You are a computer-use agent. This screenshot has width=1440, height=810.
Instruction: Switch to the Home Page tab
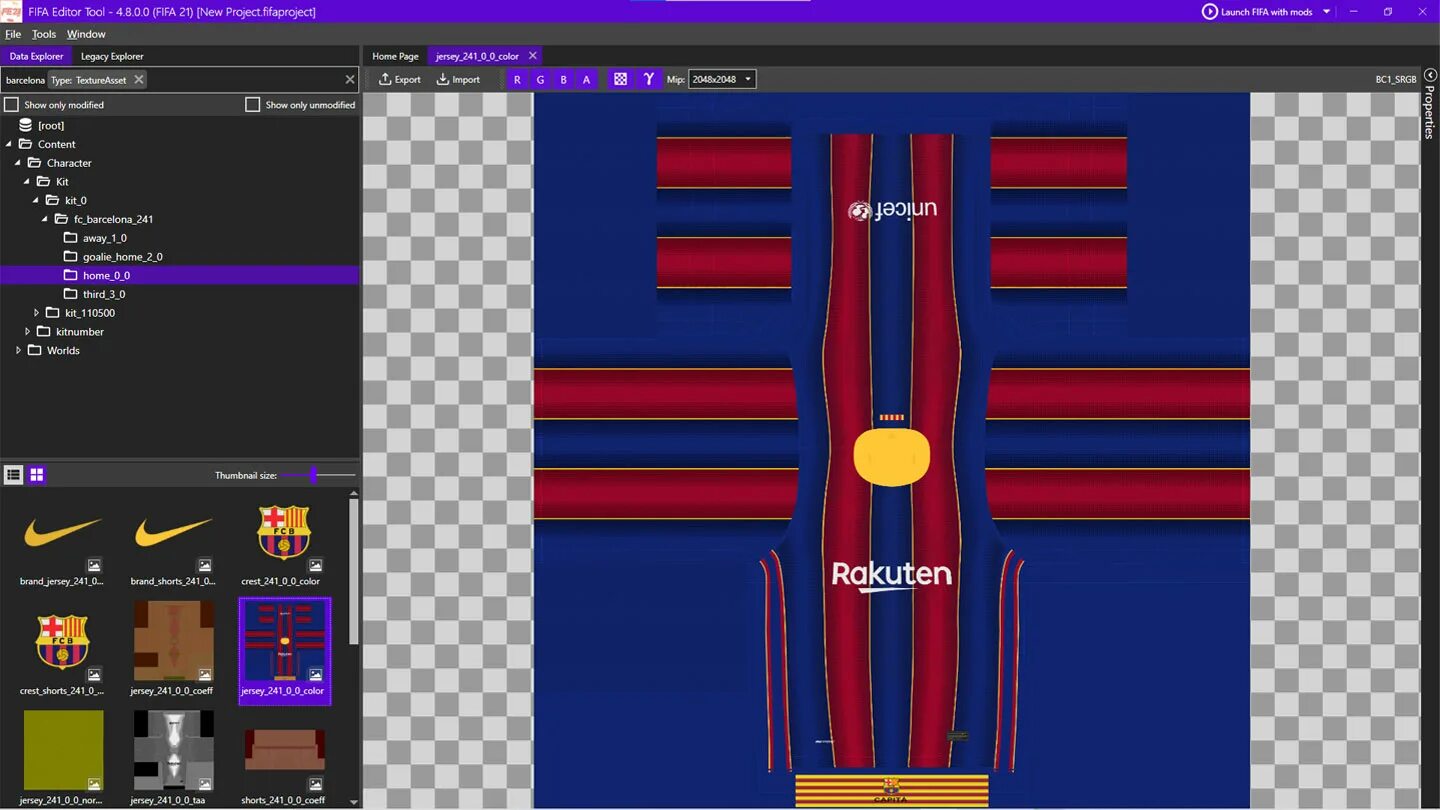pos(395,56)
